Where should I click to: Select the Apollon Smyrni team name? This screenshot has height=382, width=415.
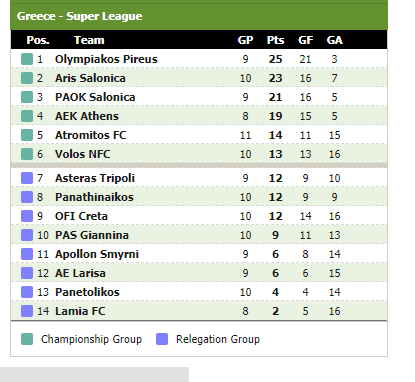pyautogui.click(x=97, y=254)
